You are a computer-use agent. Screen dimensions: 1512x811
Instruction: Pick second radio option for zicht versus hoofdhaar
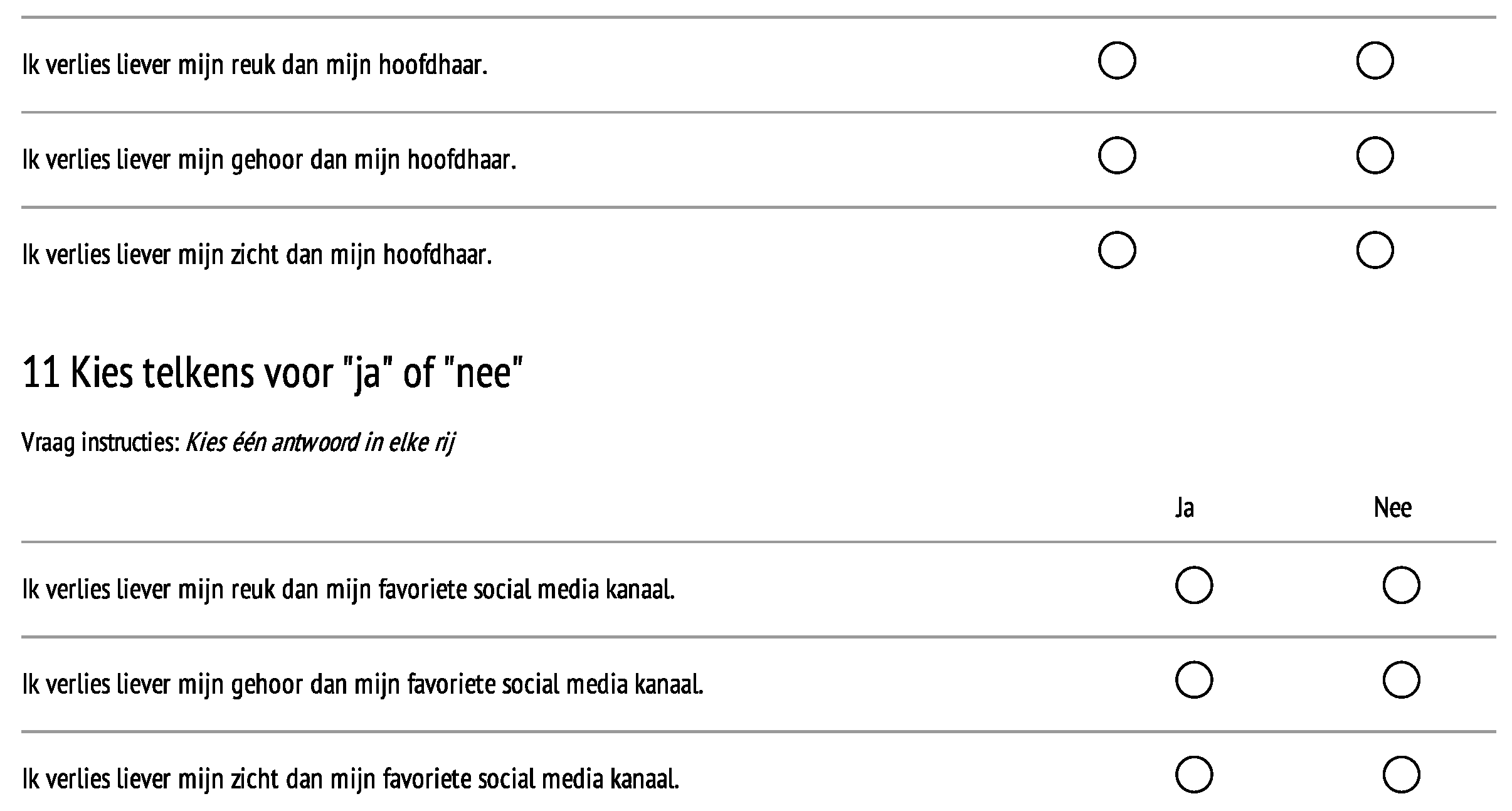(x=1374, y=250)
